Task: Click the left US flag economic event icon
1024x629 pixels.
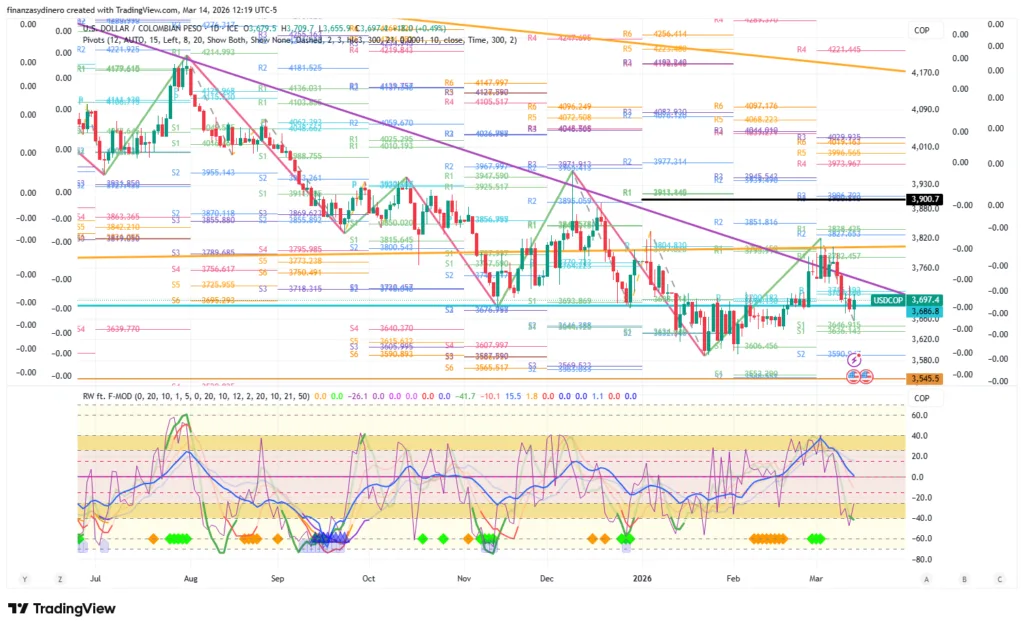Action: [x=854, y=376]
